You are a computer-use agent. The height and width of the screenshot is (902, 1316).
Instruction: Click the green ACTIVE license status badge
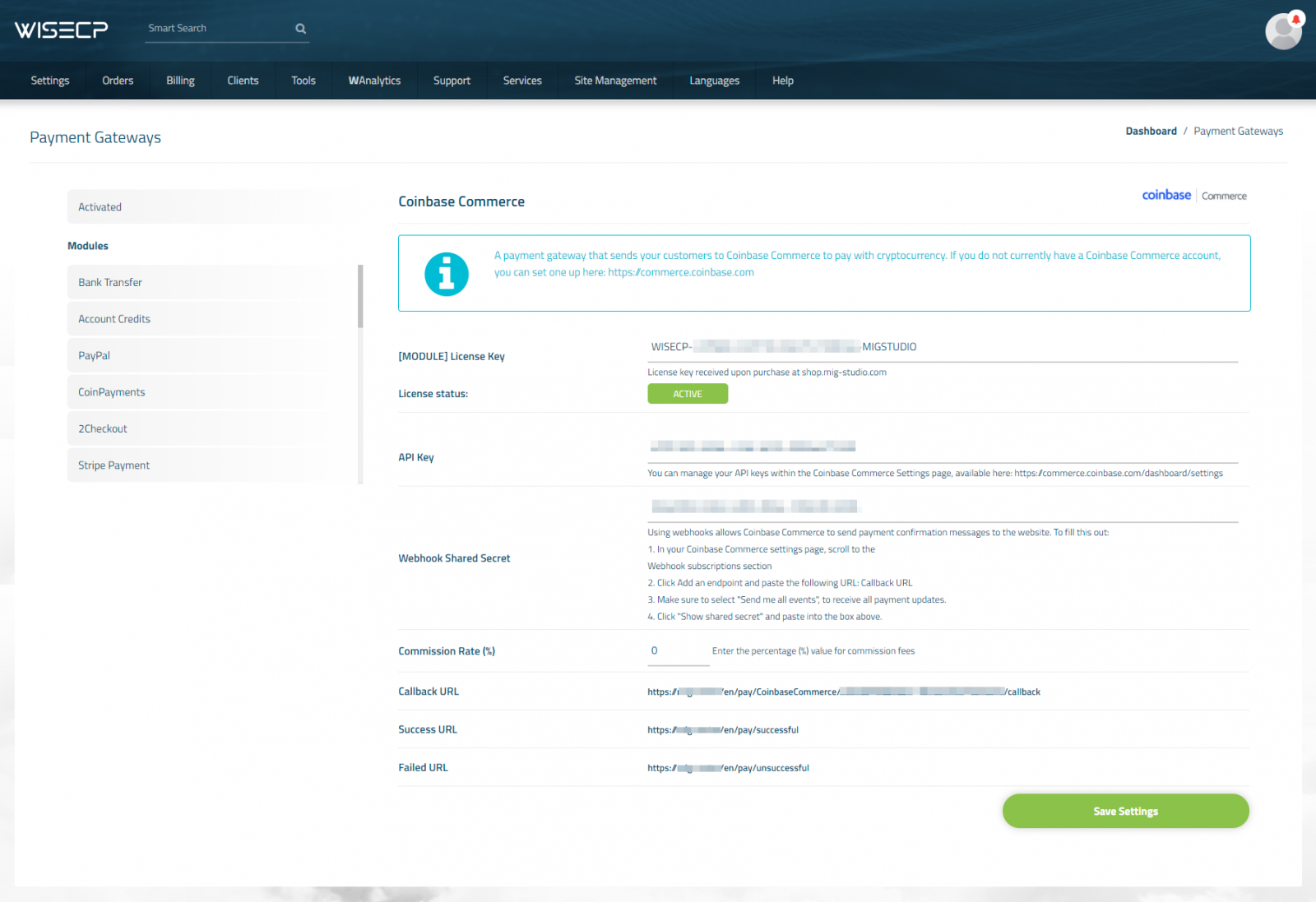click(688, 394)
